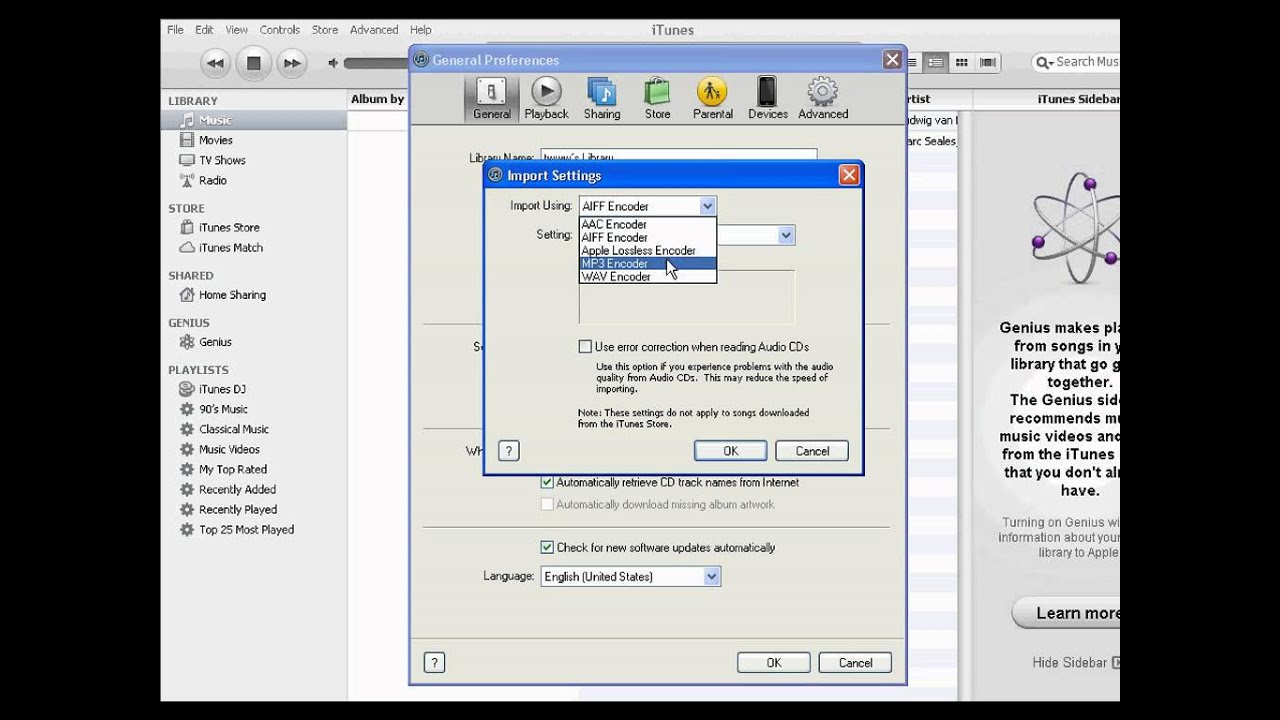Cancel the Import Settings dialog
This screenshot has width=1280, height=720.
pyautogui.click(x=812, y=451)
